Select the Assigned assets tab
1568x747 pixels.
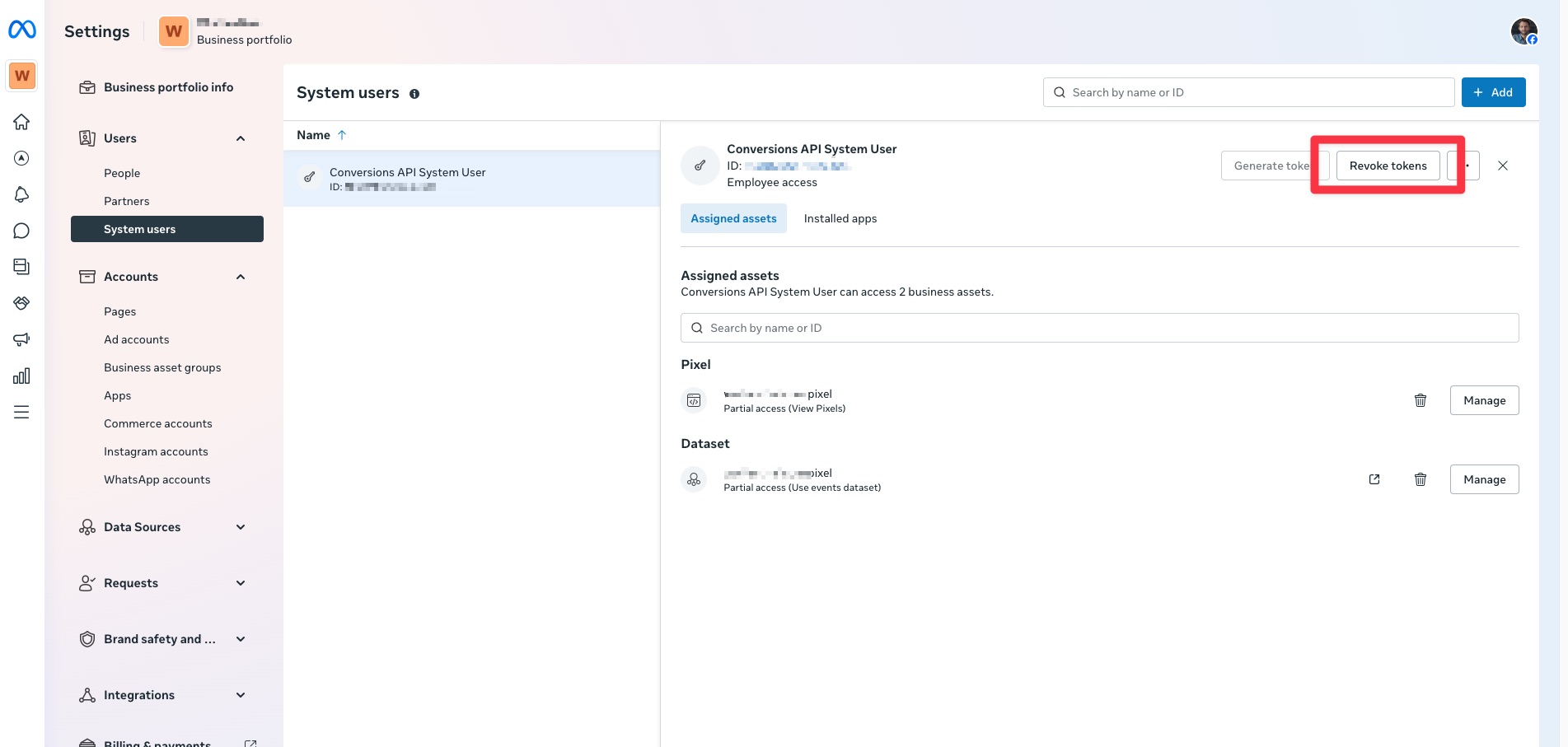pyautogui.click(x=733, y=218)
